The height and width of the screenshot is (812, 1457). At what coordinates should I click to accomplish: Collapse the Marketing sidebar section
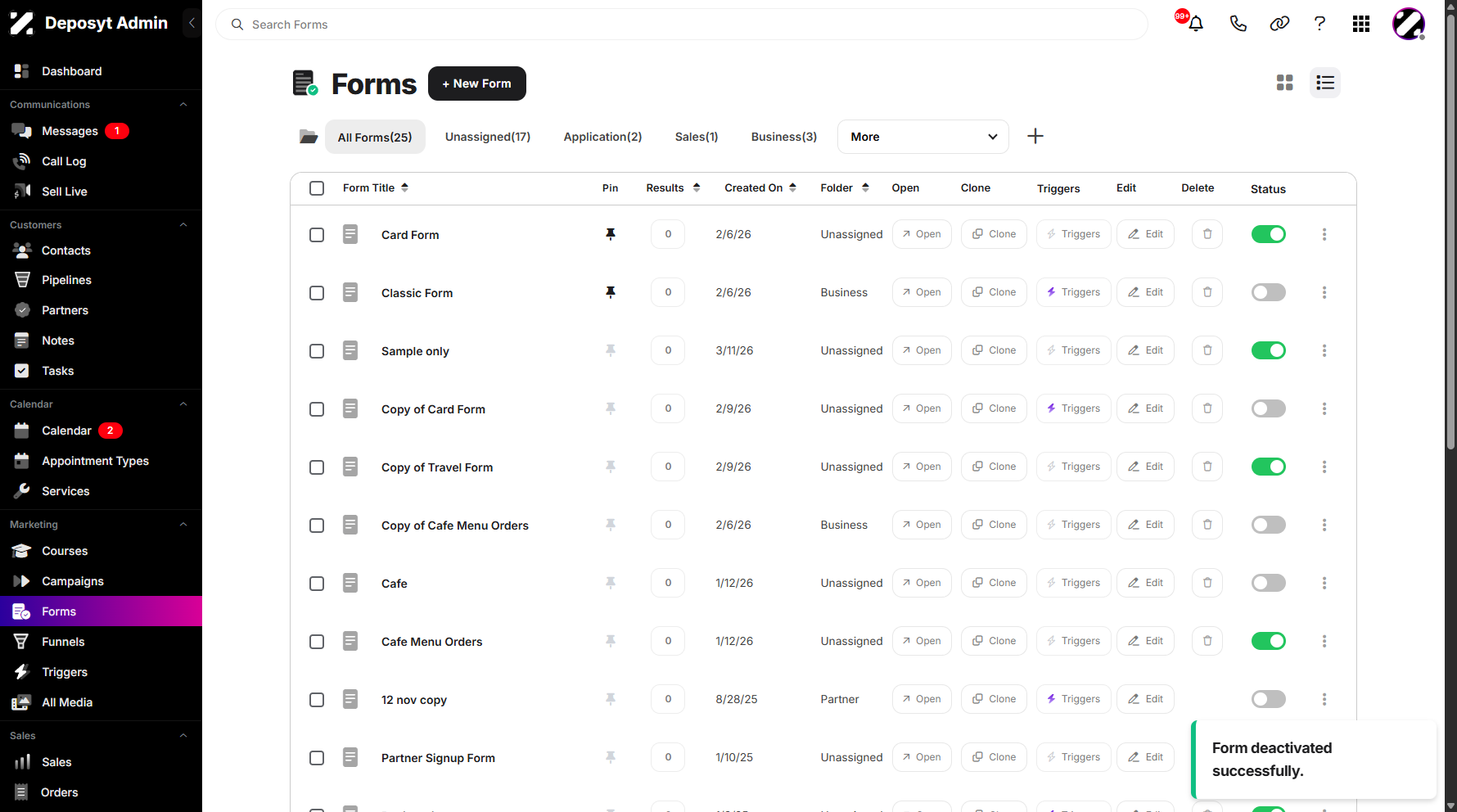coord(183,525)
